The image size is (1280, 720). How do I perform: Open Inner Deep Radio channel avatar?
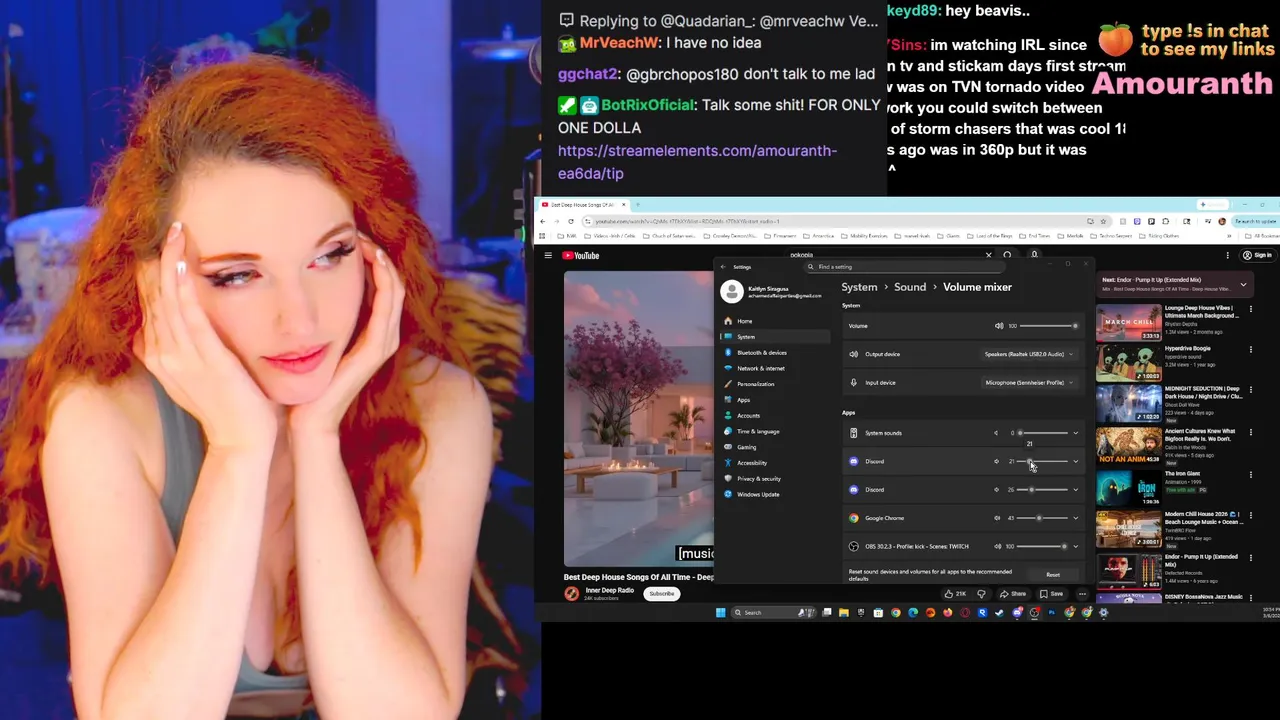[571, 593]
